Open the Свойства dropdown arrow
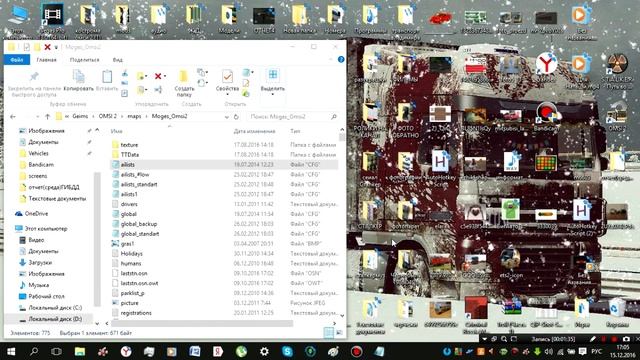 click(227, 94)
